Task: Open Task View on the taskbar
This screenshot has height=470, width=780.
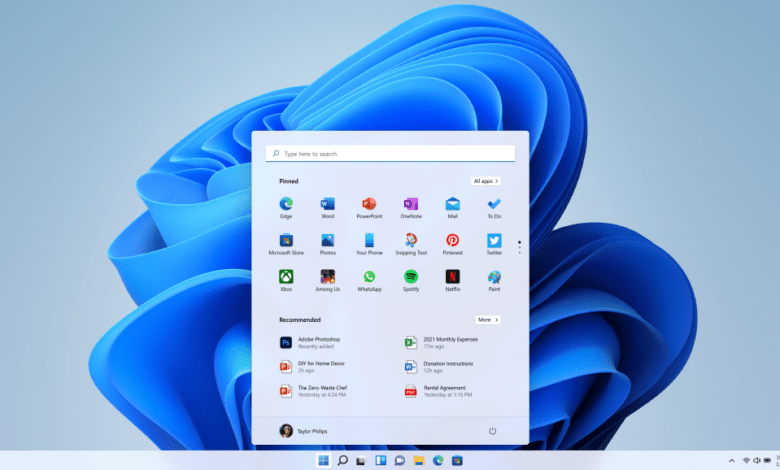Action: click(361, 461)
